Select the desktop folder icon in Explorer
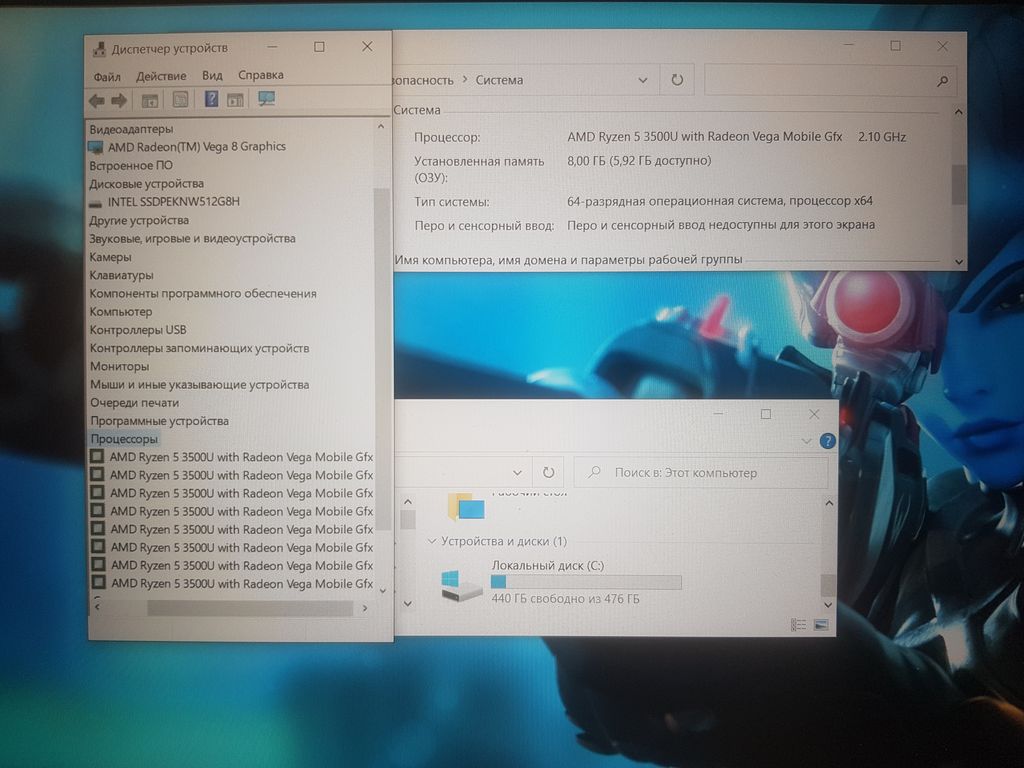The image size is (1024, 768). (x=466, y=507)
